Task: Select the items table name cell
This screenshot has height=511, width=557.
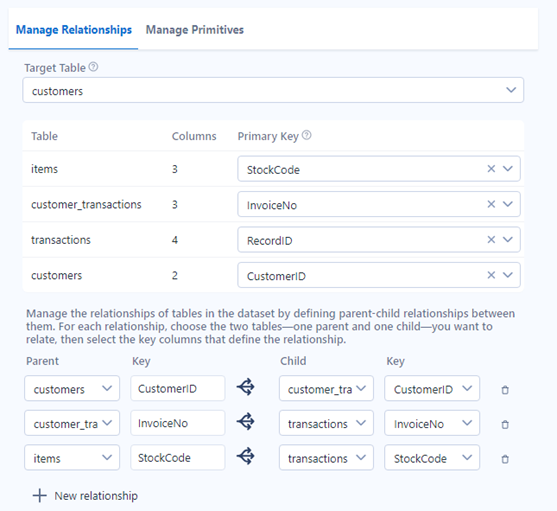Action: [x=44, y=169]
